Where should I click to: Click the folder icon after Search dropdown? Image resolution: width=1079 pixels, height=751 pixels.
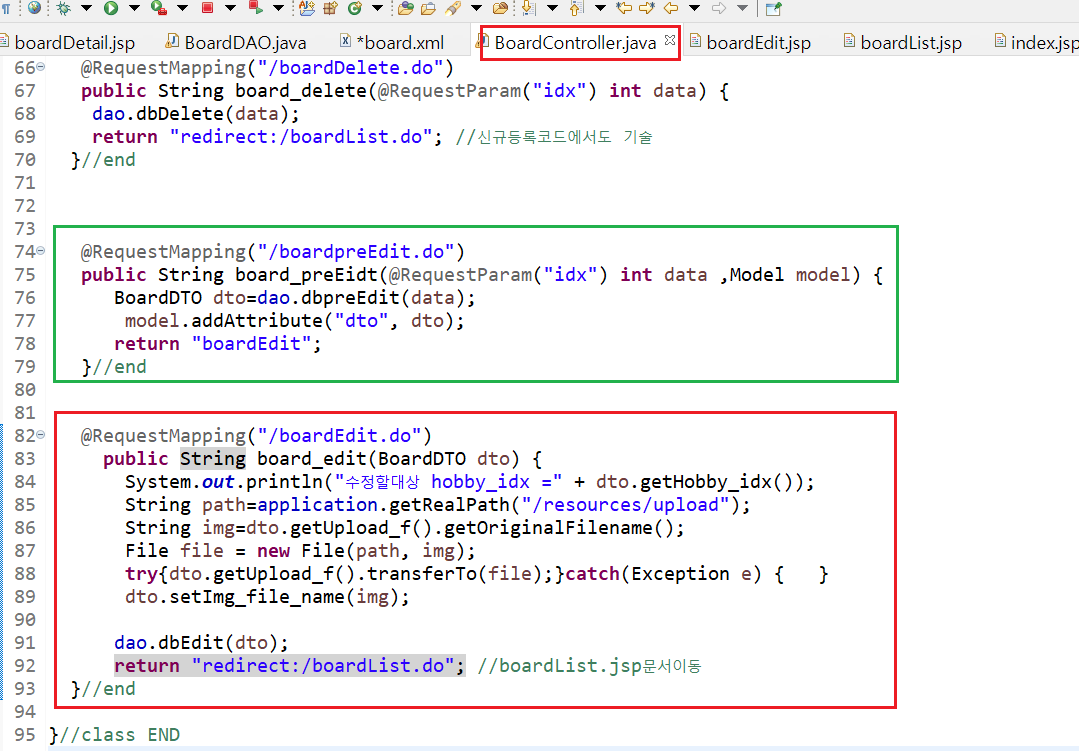tap(501, 8)
